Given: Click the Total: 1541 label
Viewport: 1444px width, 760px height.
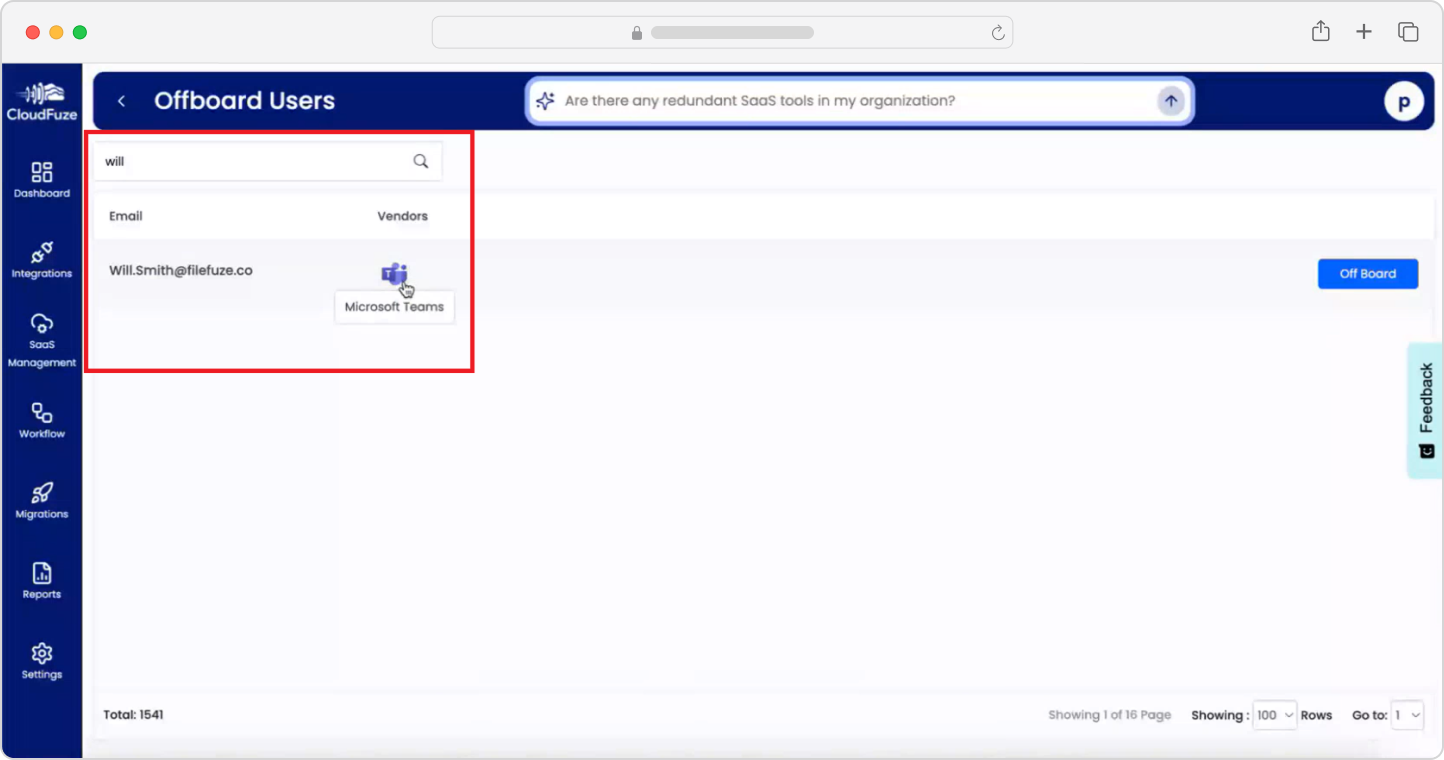Looking at the screenshot, I should click(x=133, y=715).
